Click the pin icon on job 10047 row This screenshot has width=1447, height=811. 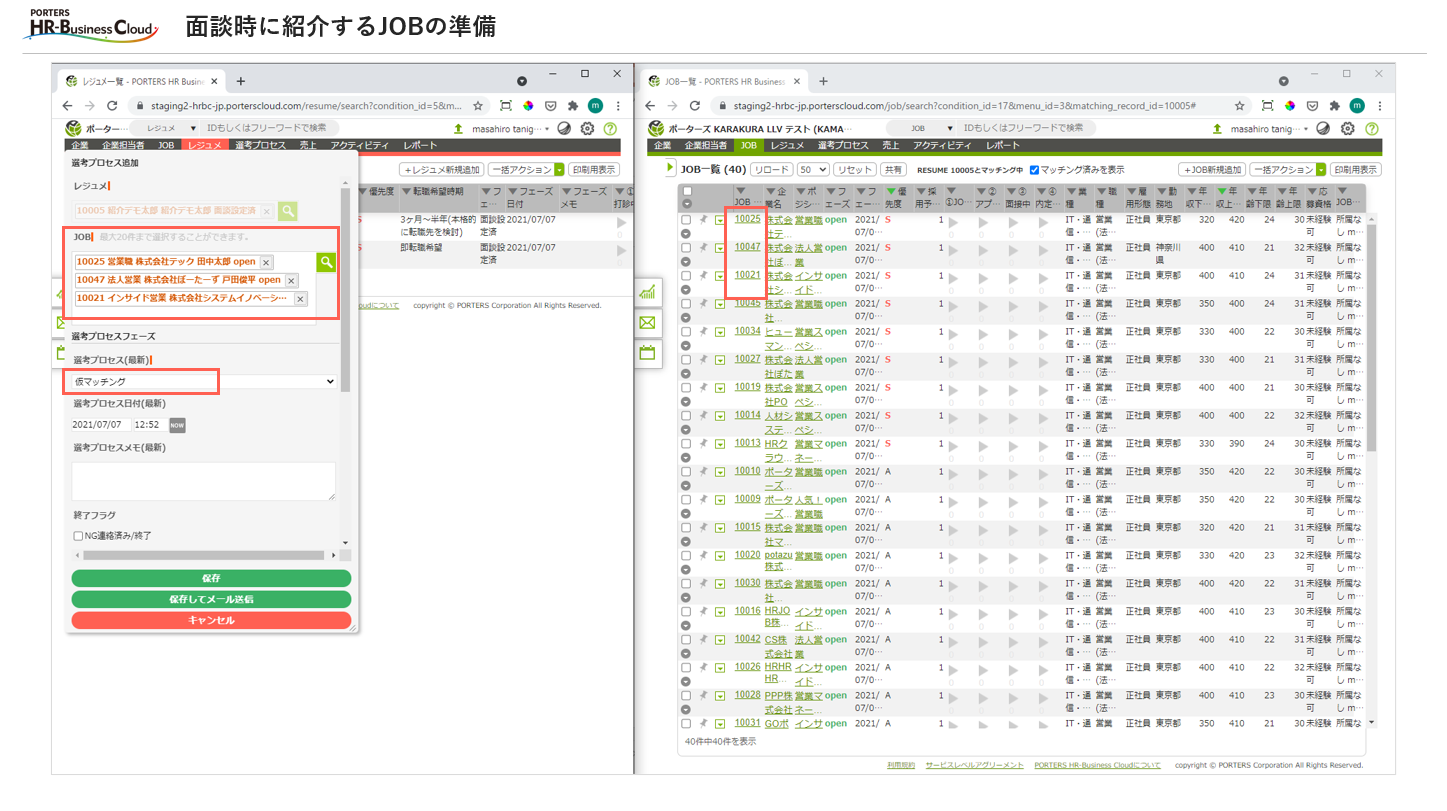[704, 248]
